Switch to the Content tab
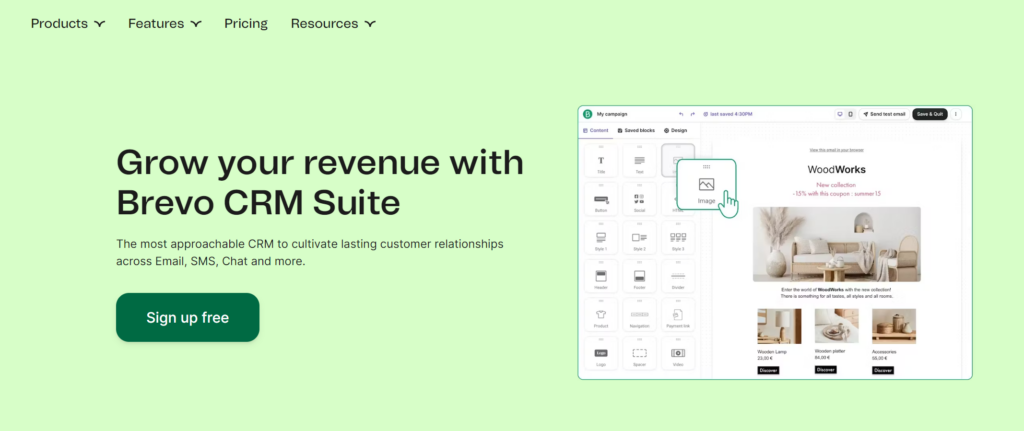 (x=596, y=131)
